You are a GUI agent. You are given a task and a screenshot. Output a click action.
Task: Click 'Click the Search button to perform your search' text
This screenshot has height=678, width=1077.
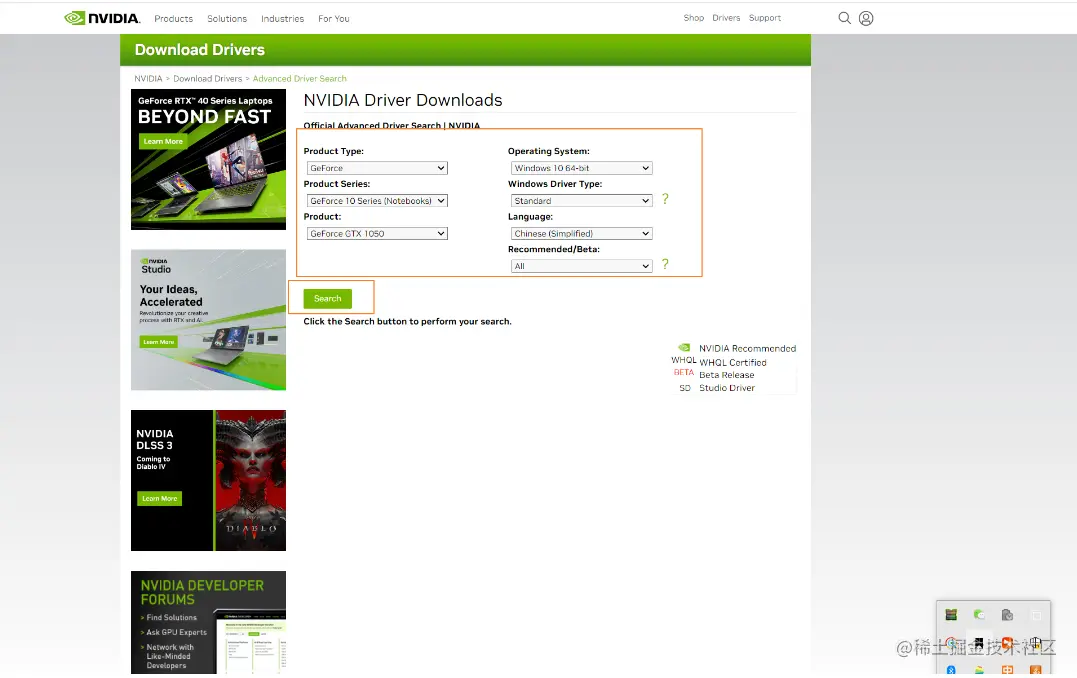pos(407,321)
